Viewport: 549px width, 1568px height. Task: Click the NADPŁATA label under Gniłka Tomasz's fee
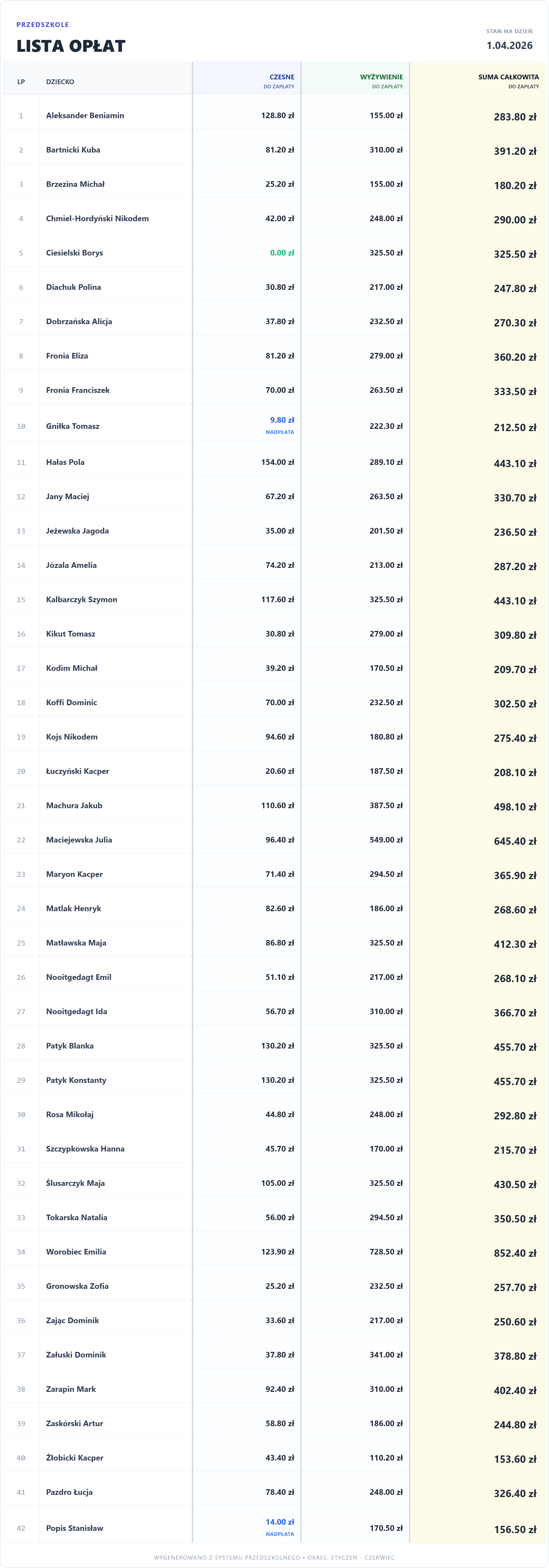coord(280,432)
